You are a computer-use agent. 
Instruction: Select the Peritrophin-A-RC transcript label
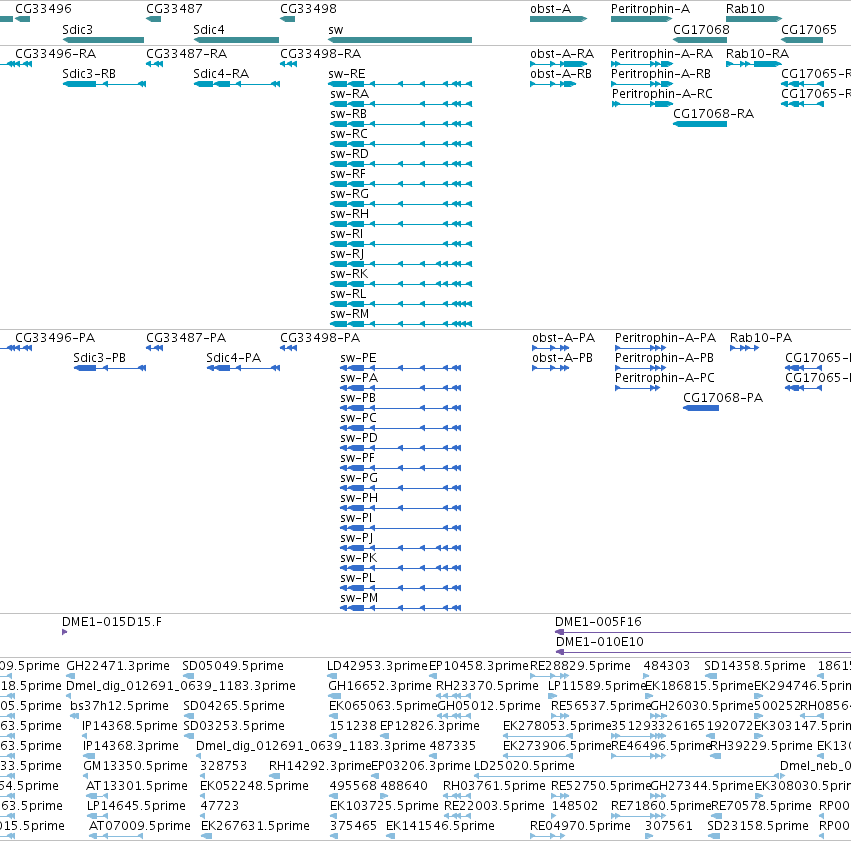(663, 94)
